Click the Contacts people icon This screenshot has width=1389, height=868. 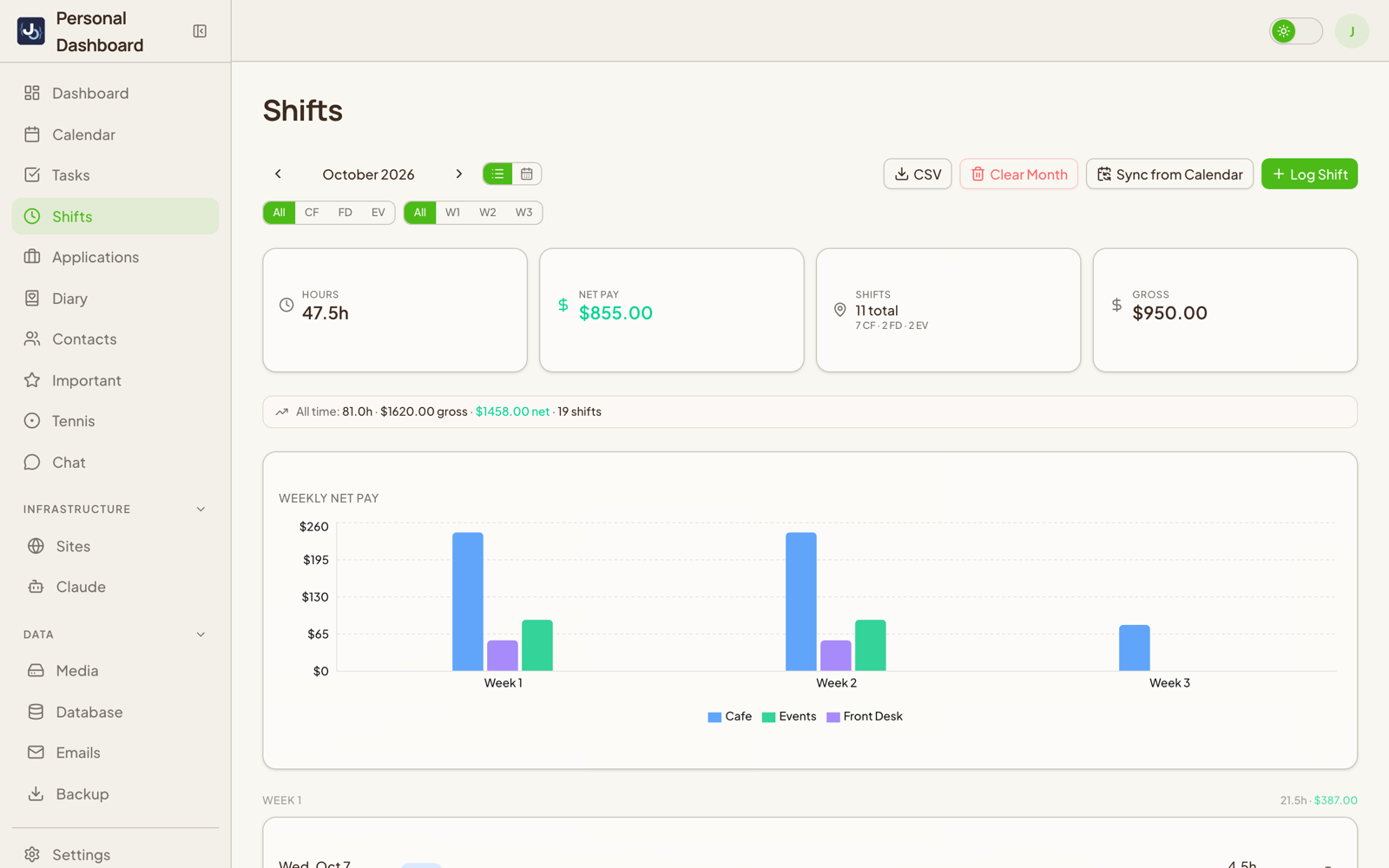(32, 339)
